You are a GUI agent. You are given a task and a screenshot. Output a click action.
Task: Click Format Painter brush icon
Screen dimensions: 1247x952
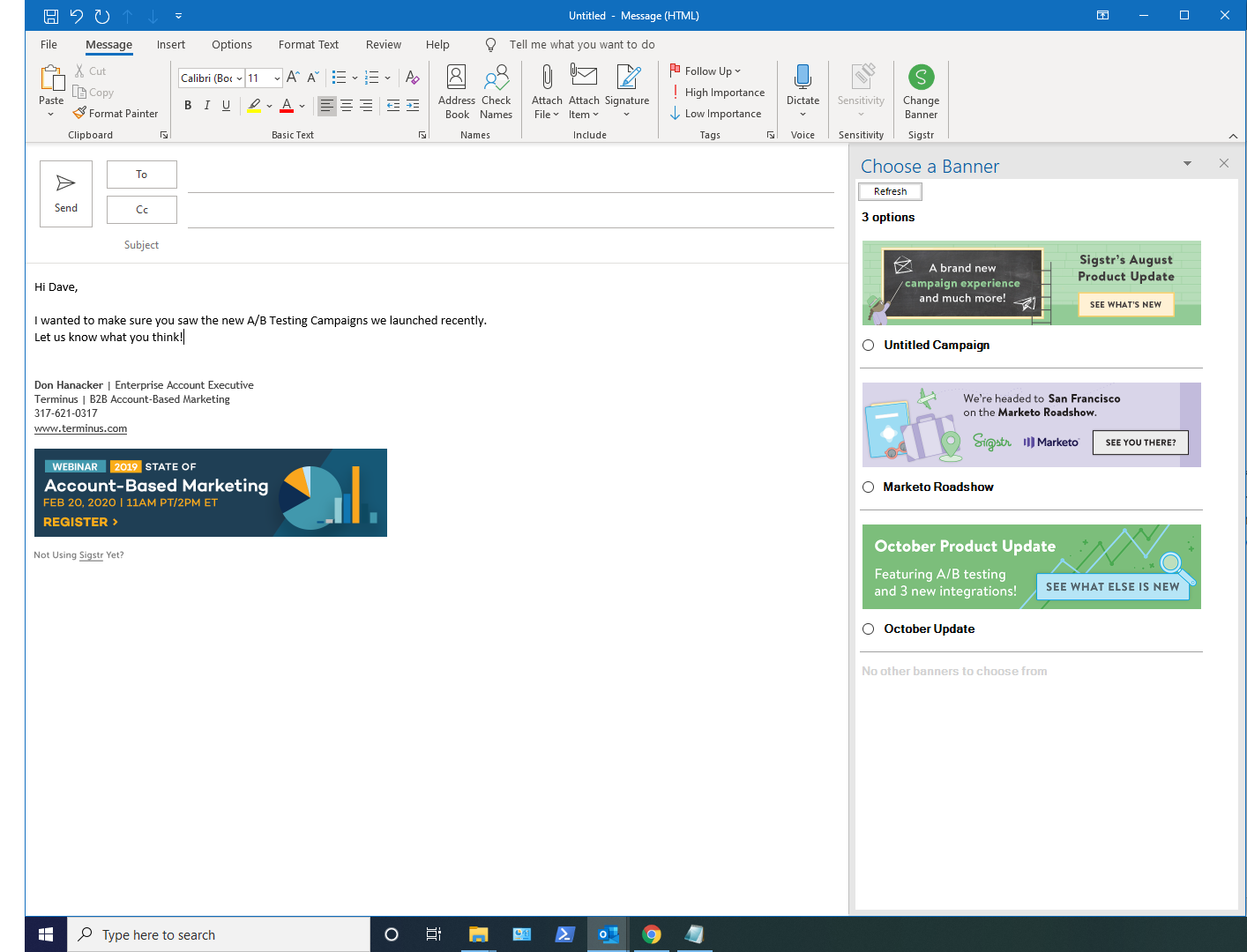(79, 113)
